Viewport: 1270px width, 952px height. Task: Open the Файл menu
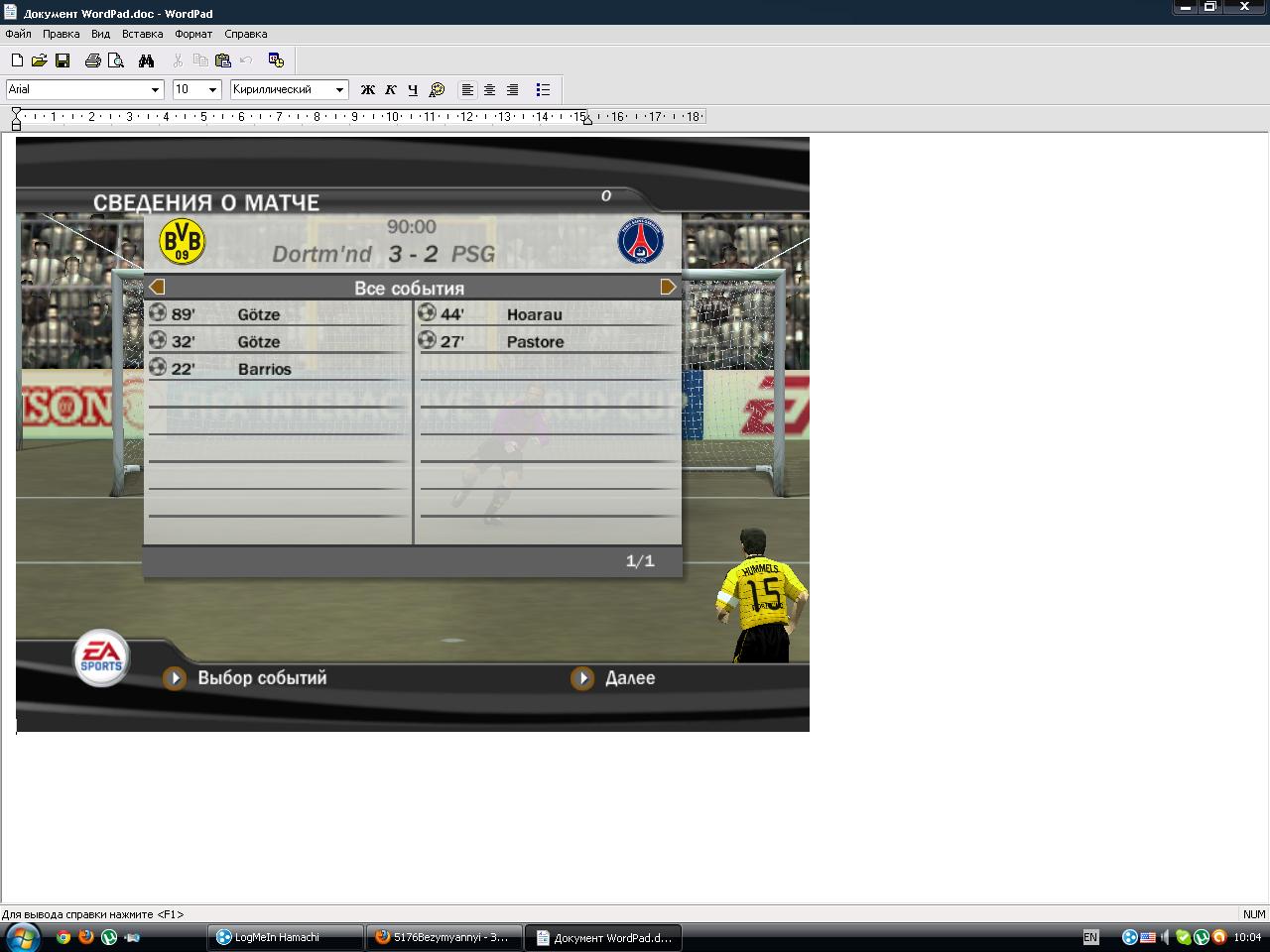point(18,34)
